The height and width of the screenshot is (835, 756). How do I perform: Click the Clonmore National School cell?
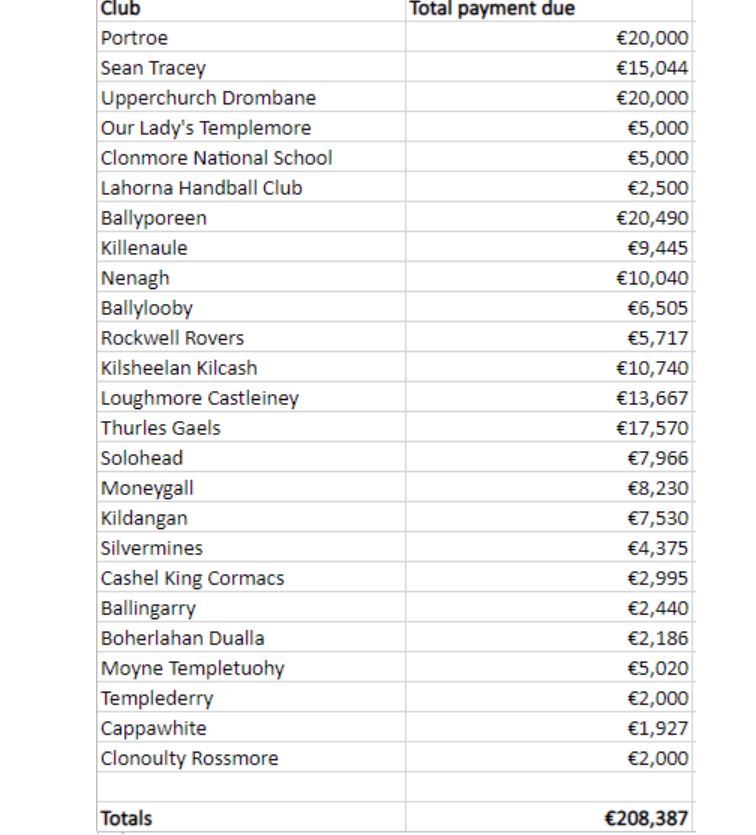pos(251,157)
